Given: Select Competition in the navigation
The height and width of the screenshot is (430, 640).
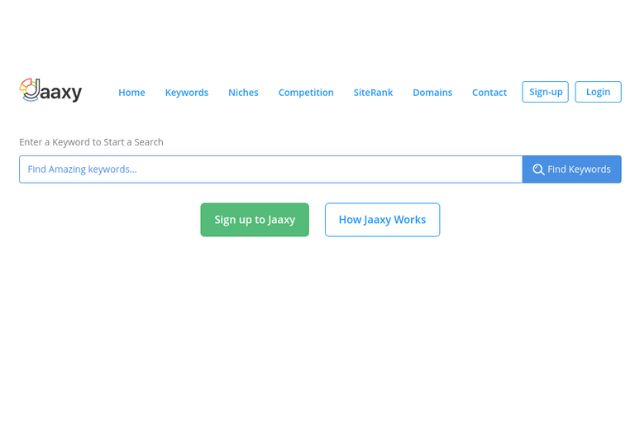Looking at the screenshot, I should click(306, 93).
